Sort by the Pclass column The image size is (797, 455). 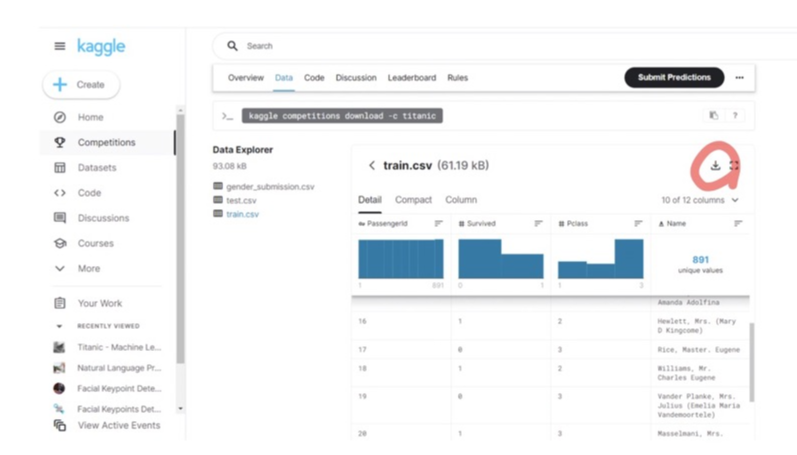638,224
